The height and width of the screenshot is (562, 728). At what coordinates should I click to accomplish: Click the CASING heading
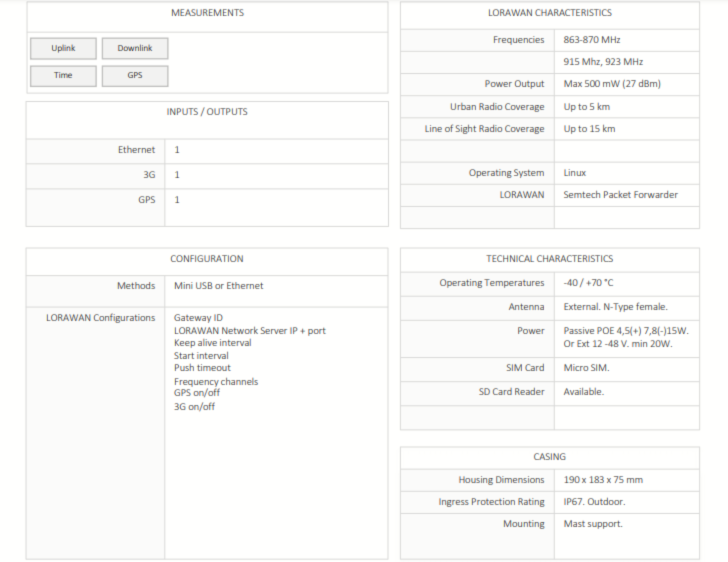[550, 457]
